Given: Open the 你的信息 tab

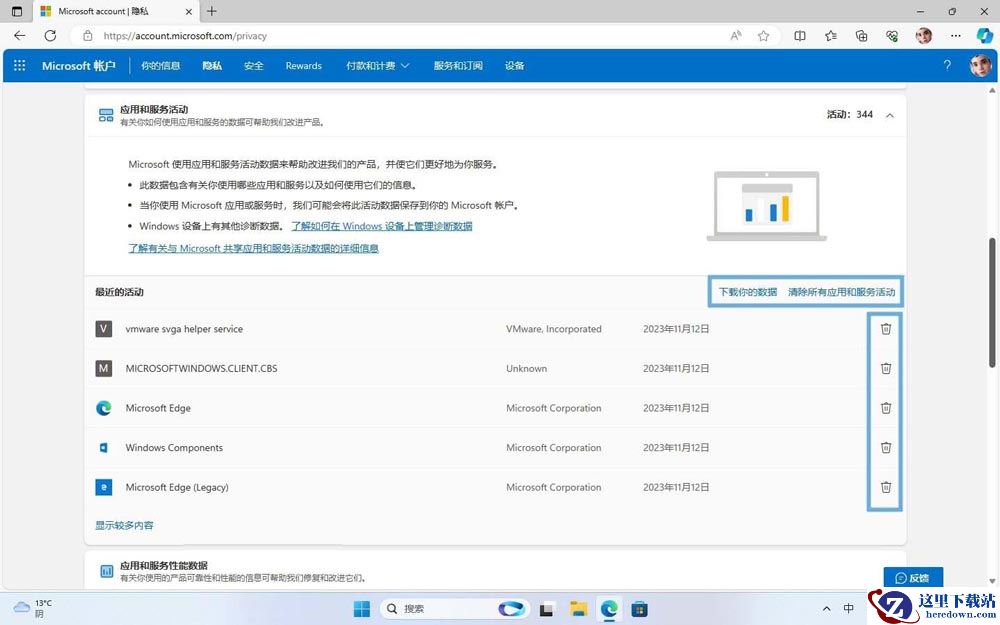Looking at the screenshot, I should point(161,66).
